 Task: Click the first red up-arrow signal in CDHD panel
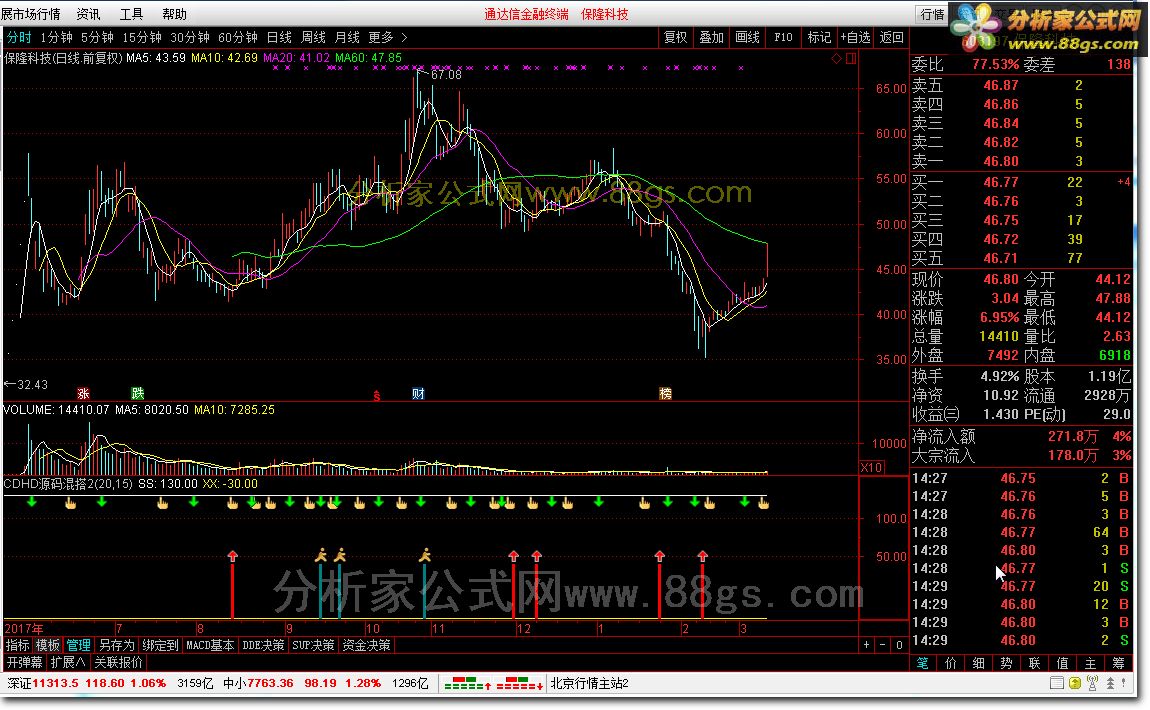tap(232, 556)
